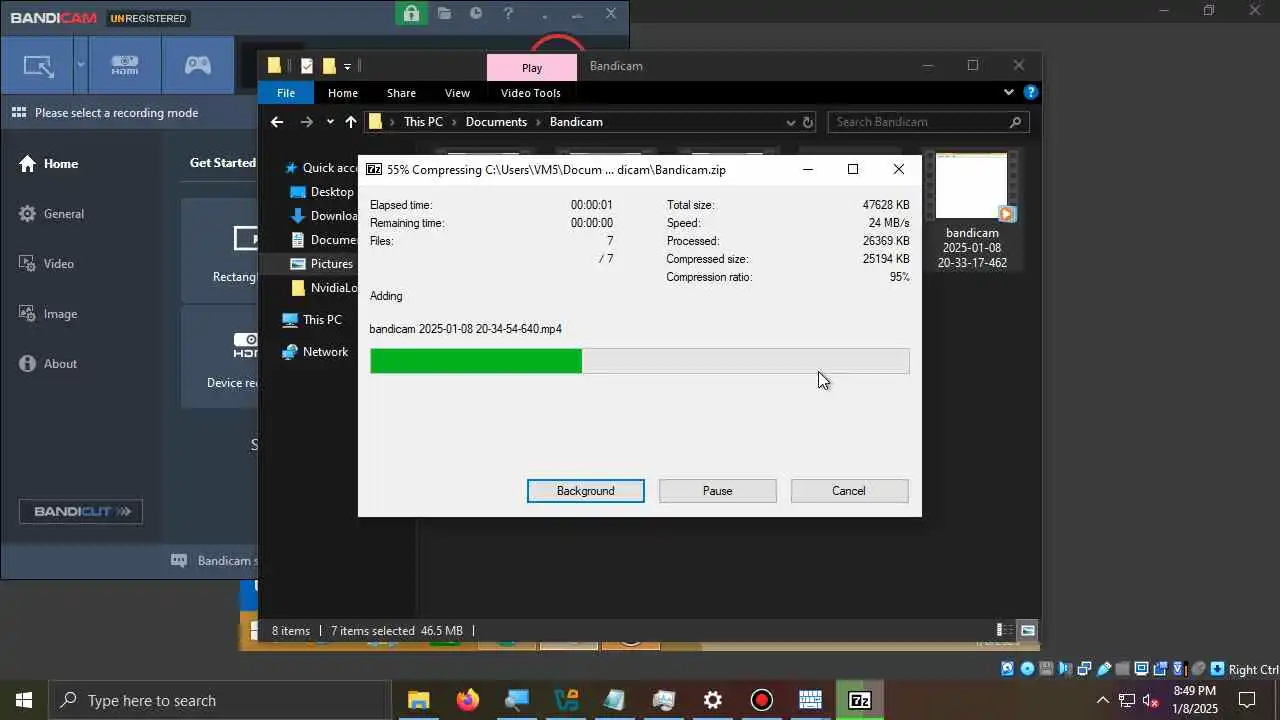1280x720 pixels.
Task: Select Network in Explorer navigation pane
Action: (x=315, y=352)
